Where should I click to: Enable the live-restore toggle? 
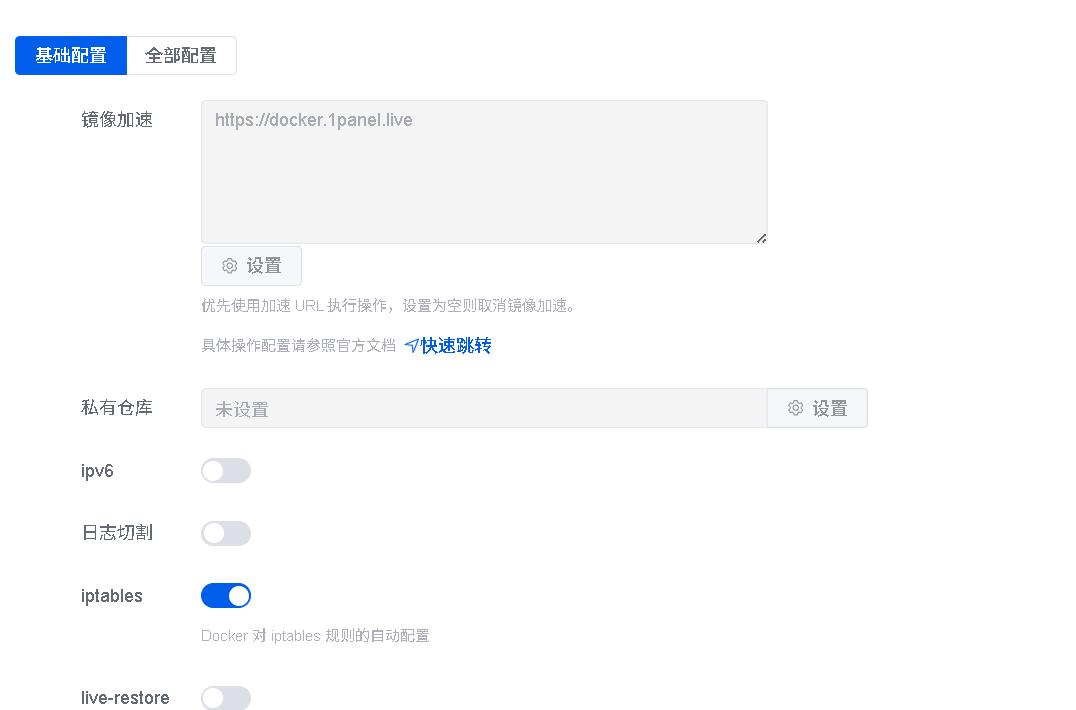pyautogui.click(x=226, y=698)
